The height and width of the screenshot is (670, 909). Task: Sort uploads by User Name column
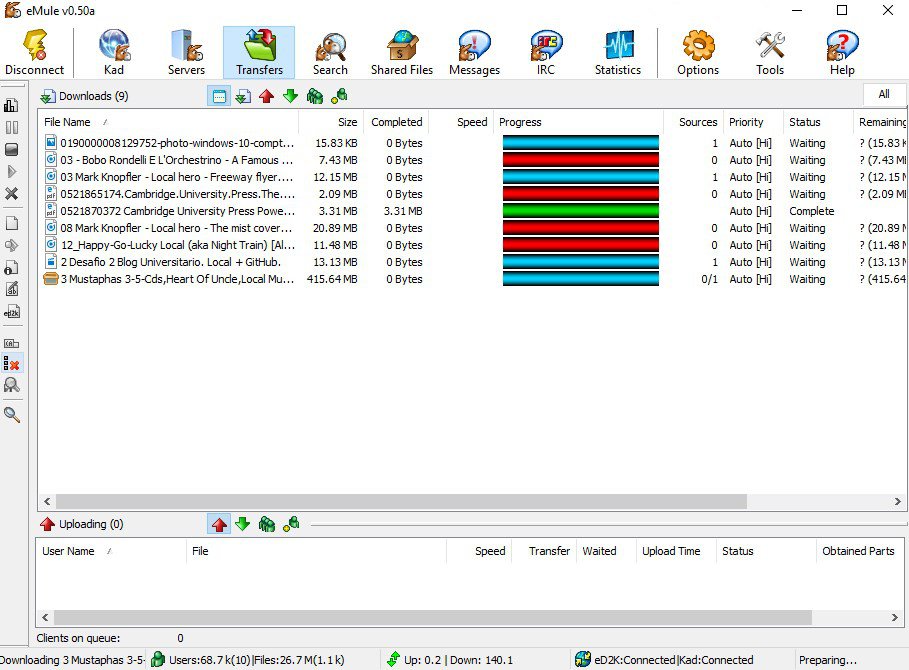[x=111, y=551]
